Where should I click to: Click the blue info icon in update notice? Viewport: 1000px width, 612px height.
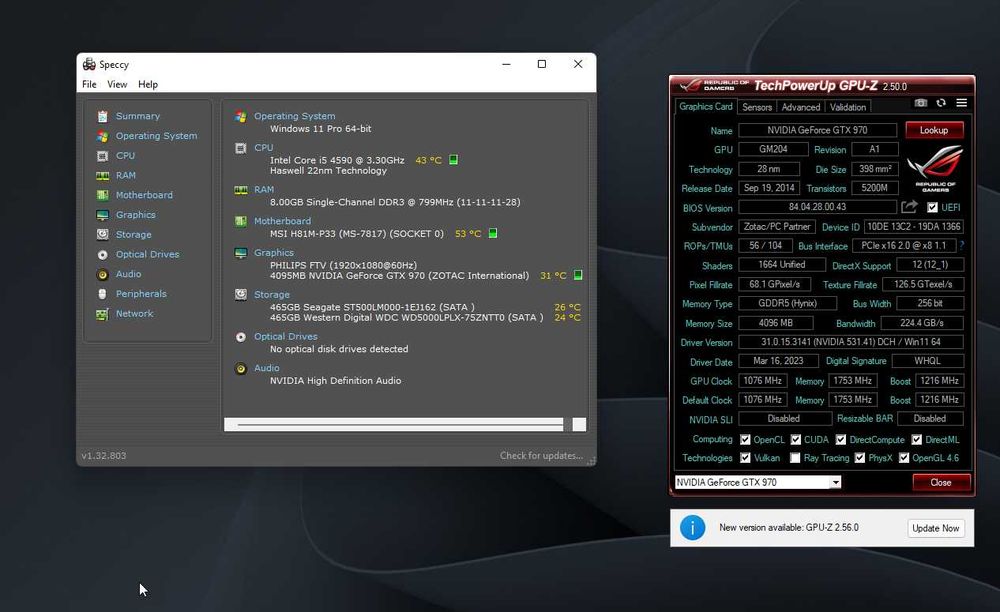(x=693, y=528)
